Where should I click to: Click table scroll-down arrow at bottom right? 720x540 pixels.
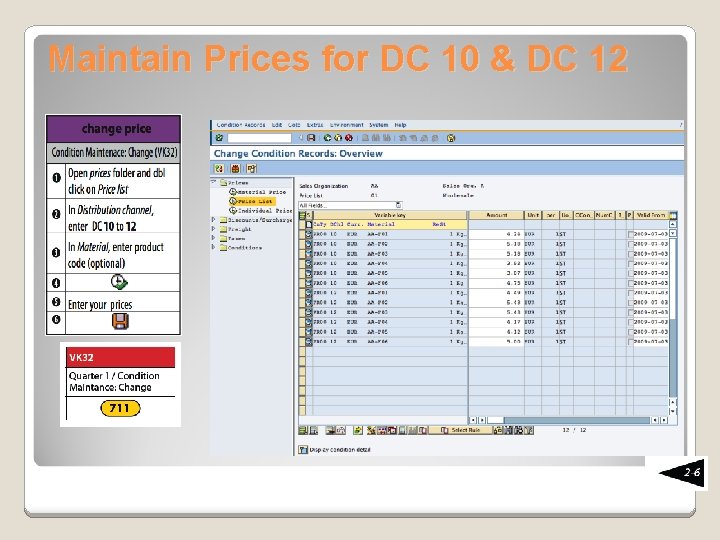point(673,412)
